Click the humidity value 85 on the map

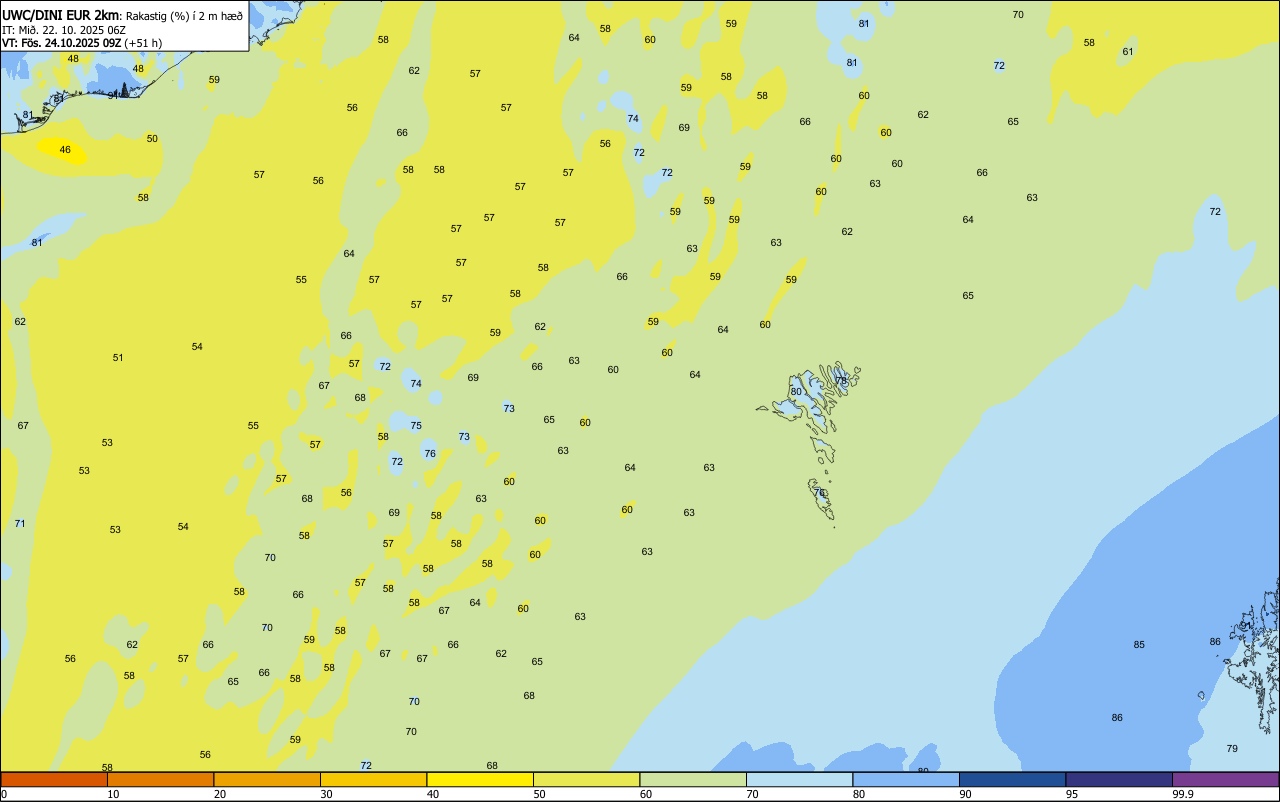pos(1139,645)
